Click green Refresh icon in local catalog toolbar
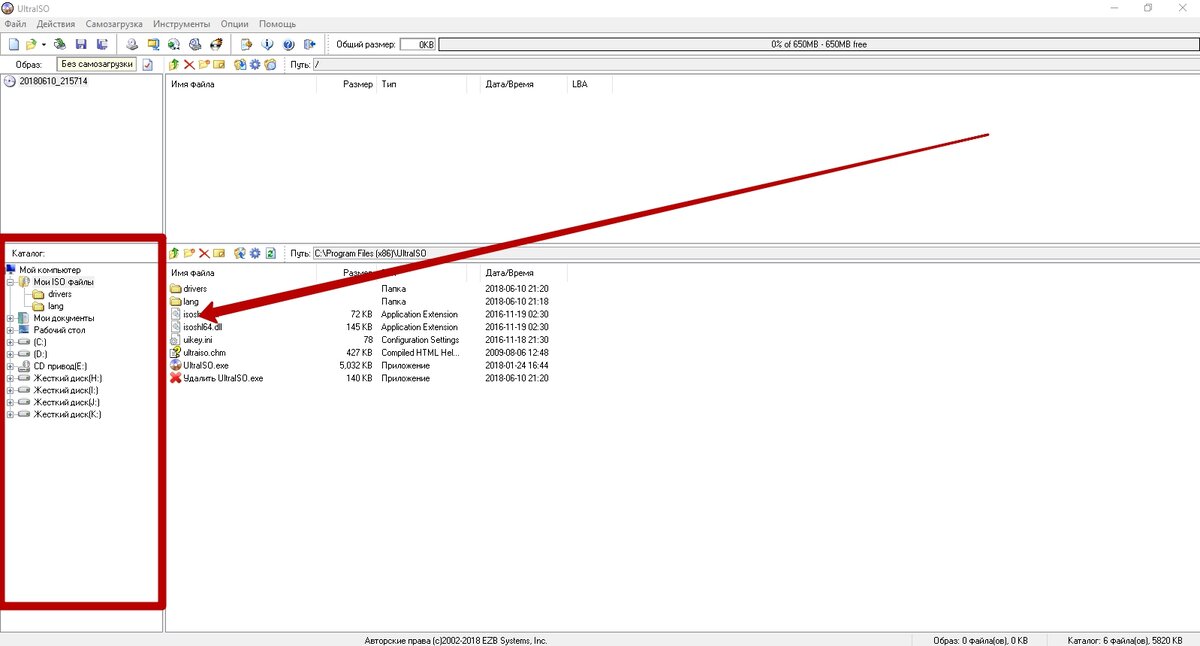The height and width of the screenshot is (646, 1200). click(x=270, y=254)
